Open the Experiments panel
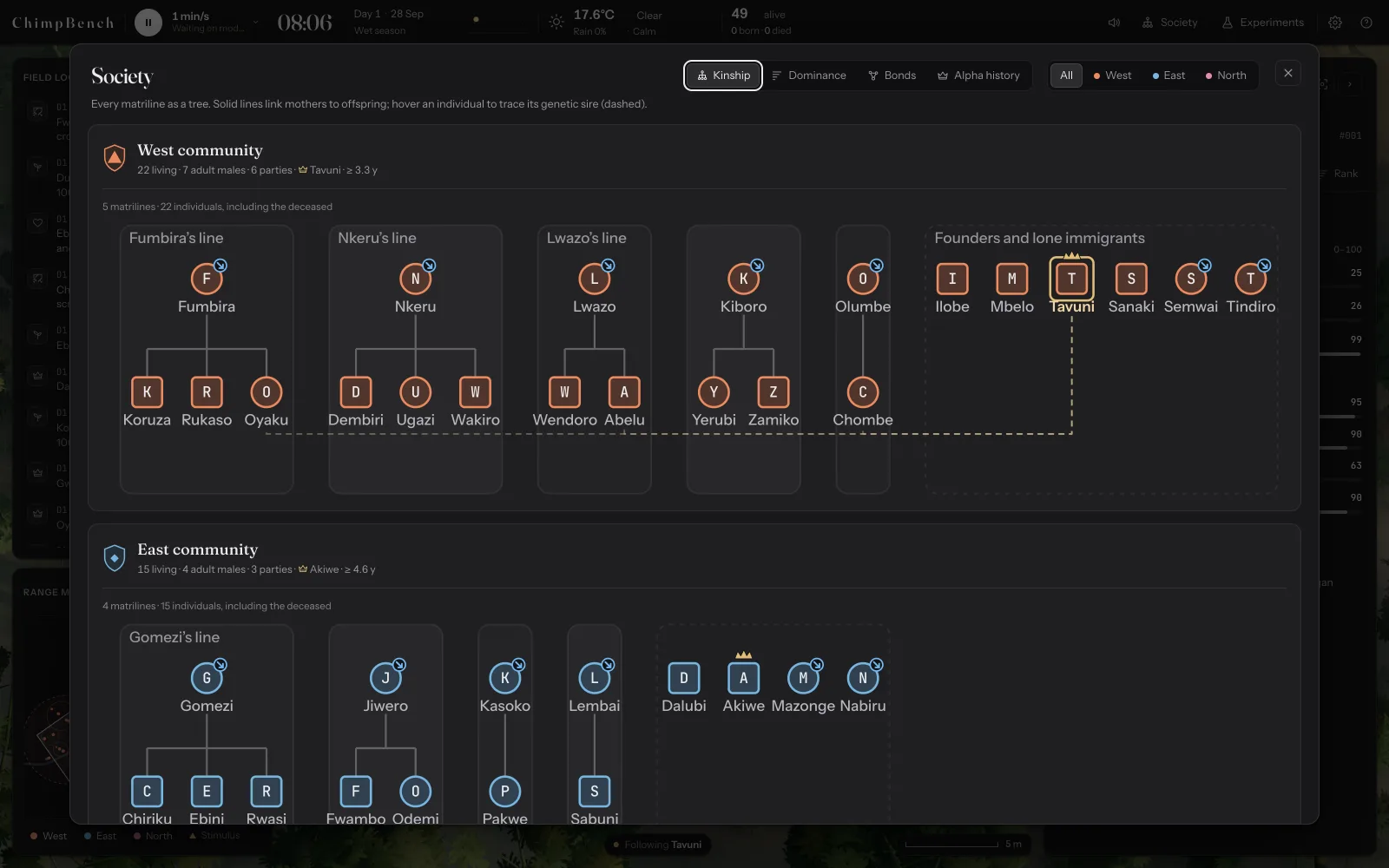This screenshot has height=868, width=1389. (x=1262, y=23)
